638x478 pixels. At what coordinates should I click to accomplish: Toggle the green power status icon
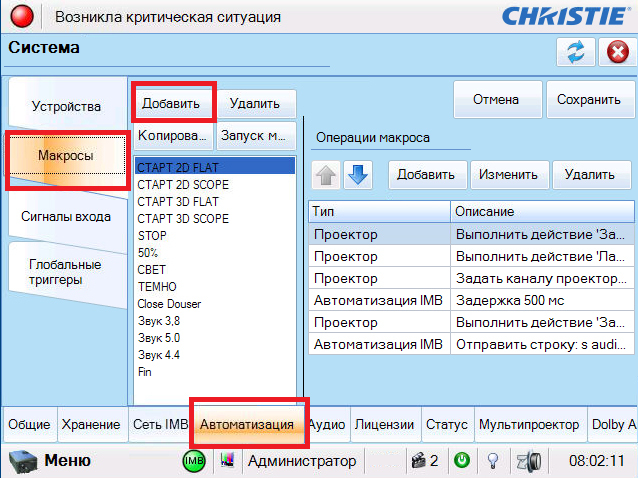[462, 461]
